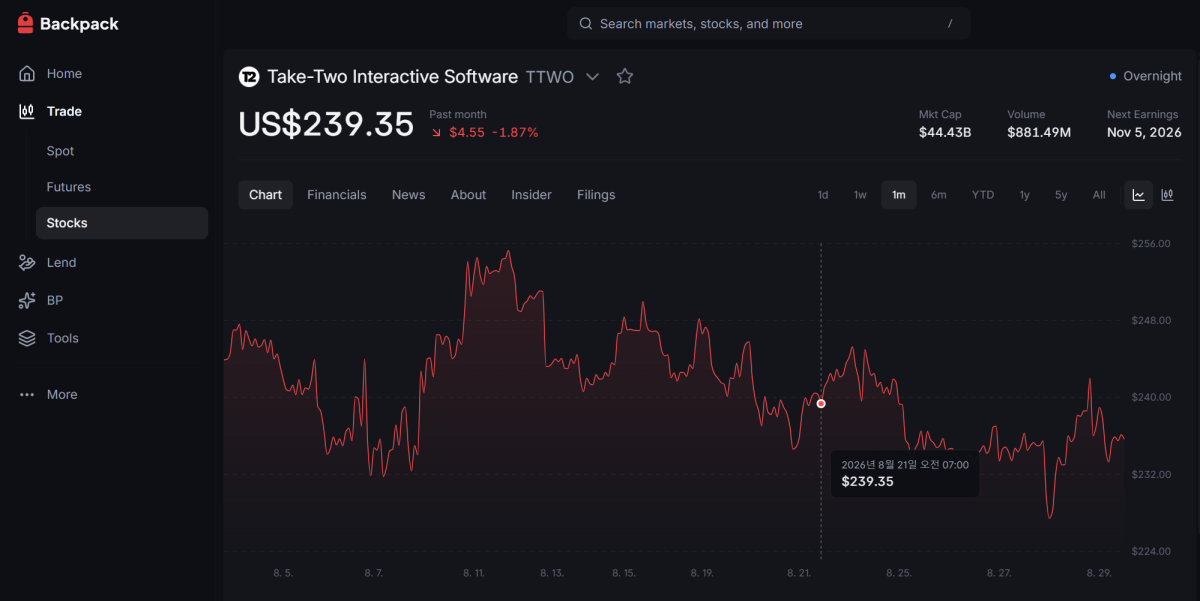The width and height of the screenshot is (1200, 601).
Task: Click the Trade candlestick icon
Action: click(x=27, y=111)
